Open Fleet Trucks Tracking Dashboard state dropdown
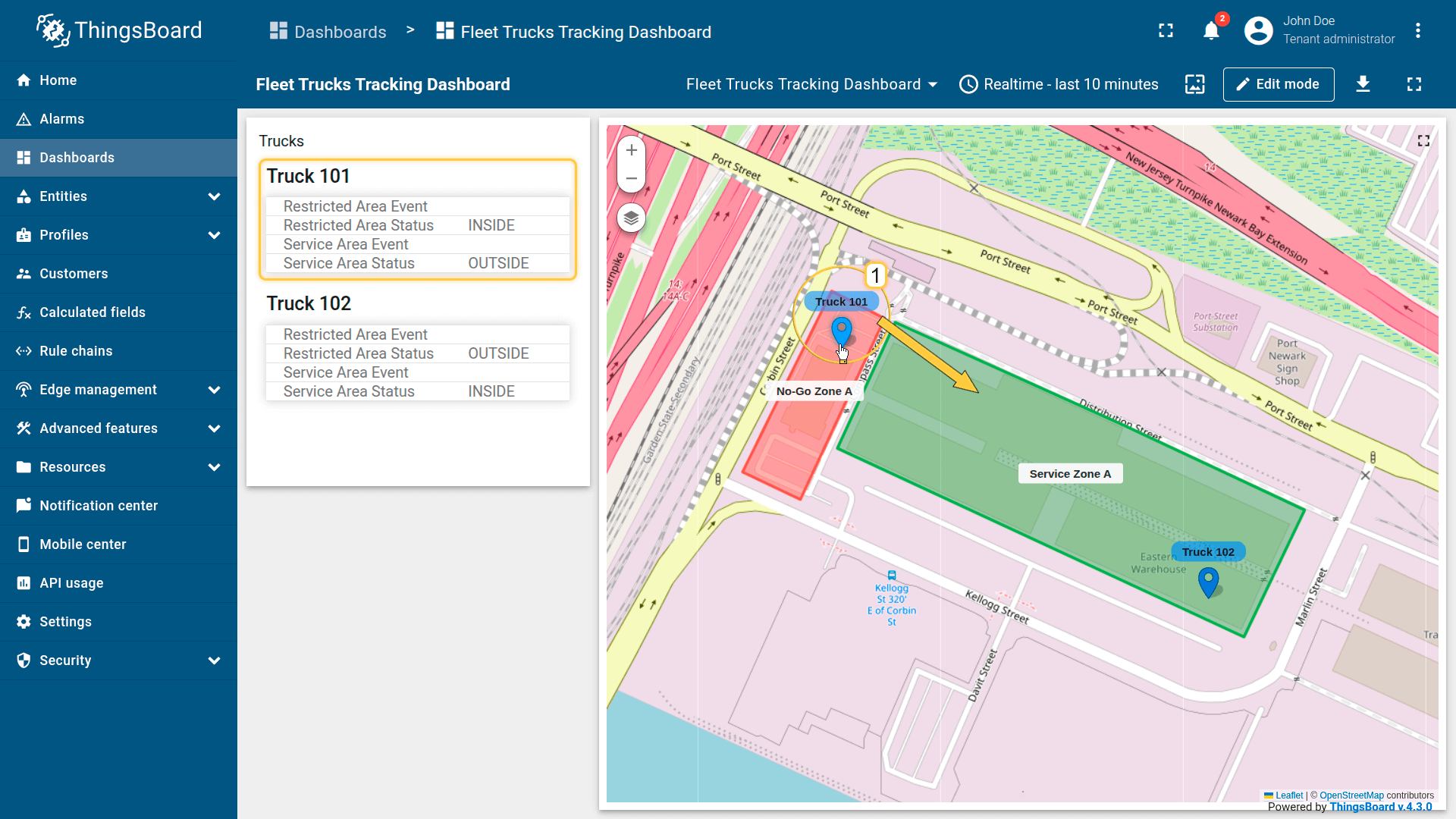Viewport: 1456px width, 819px height. (x=811, y=84)
